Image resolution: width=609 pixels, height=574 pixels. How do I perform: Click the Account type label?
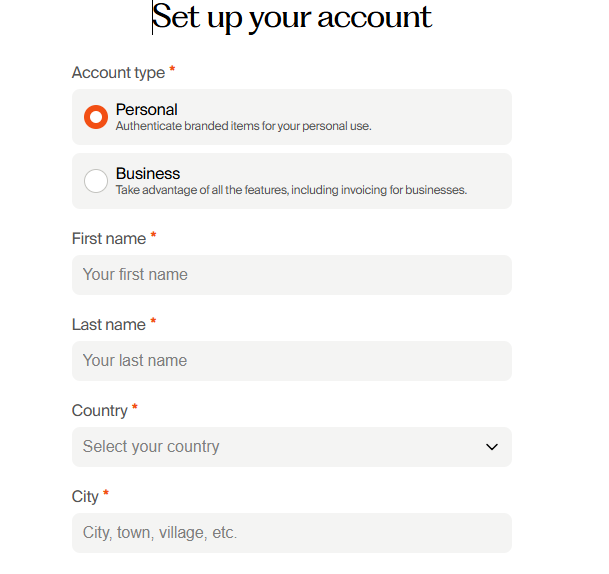[118, 73]
